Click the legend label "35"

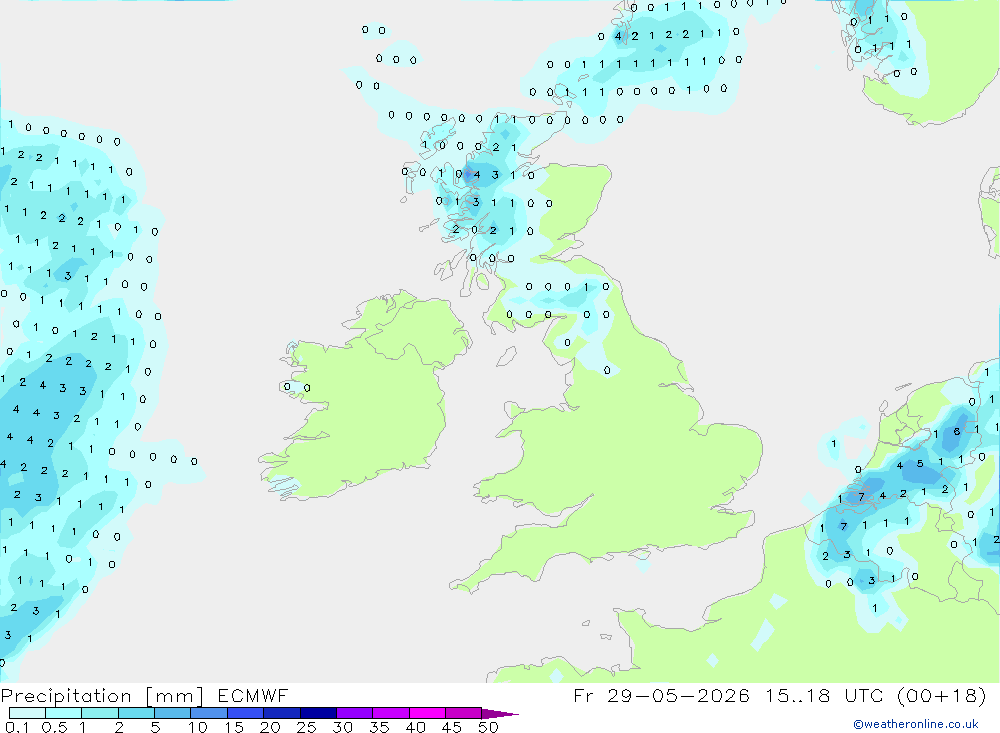click(379, 727)
